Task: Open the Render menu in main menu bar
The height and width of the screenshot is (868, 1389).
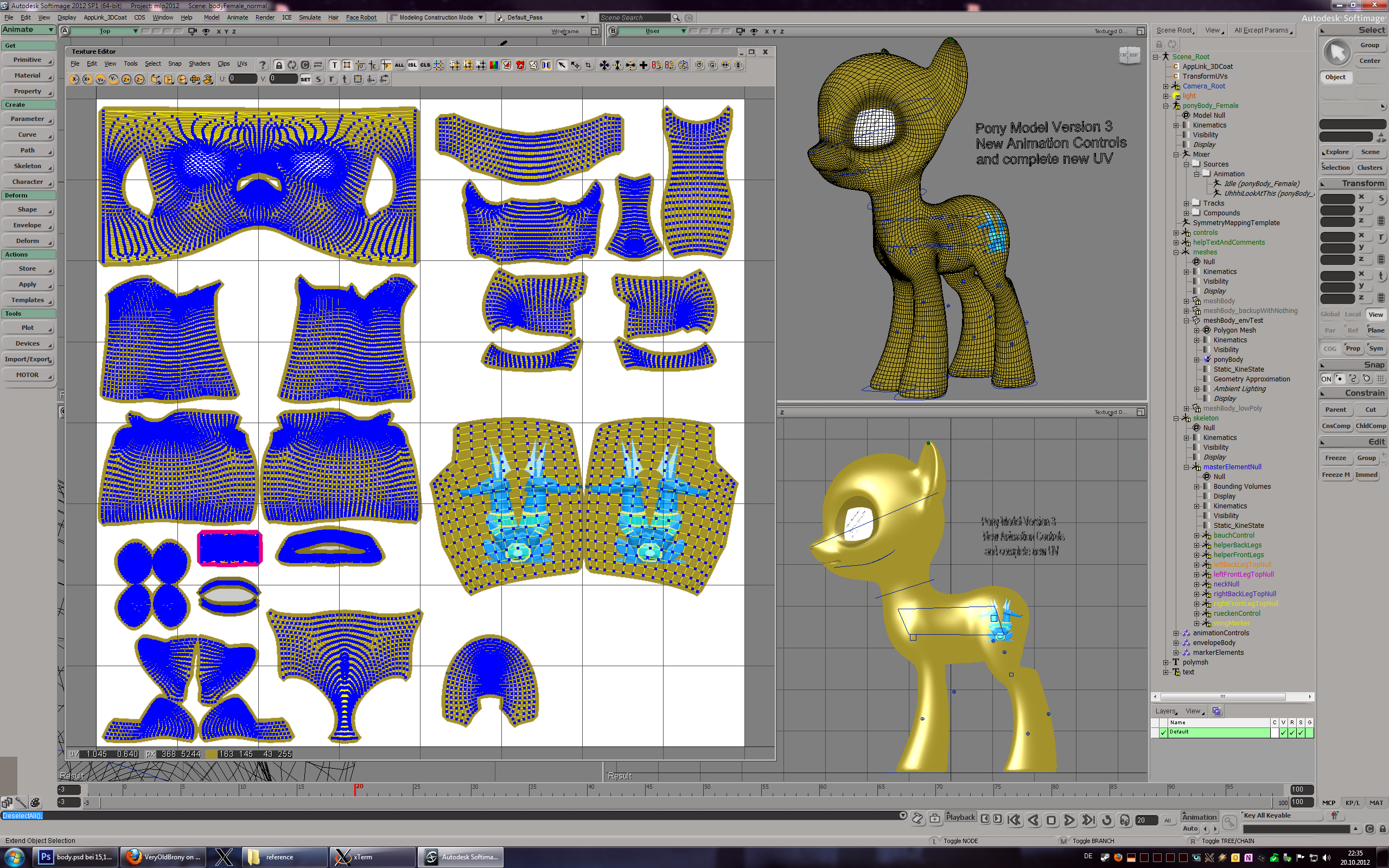Action: (x=265, y=18)
